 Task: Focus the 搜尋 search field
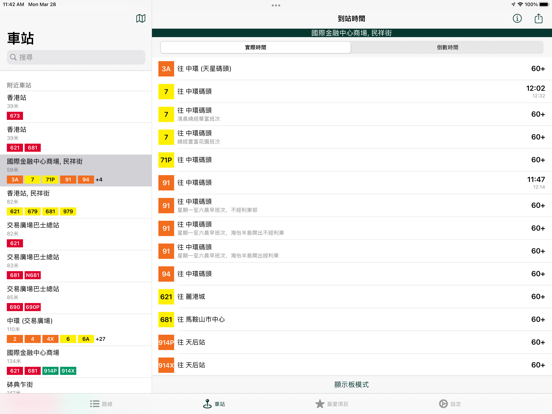click(x=76, y=57)
